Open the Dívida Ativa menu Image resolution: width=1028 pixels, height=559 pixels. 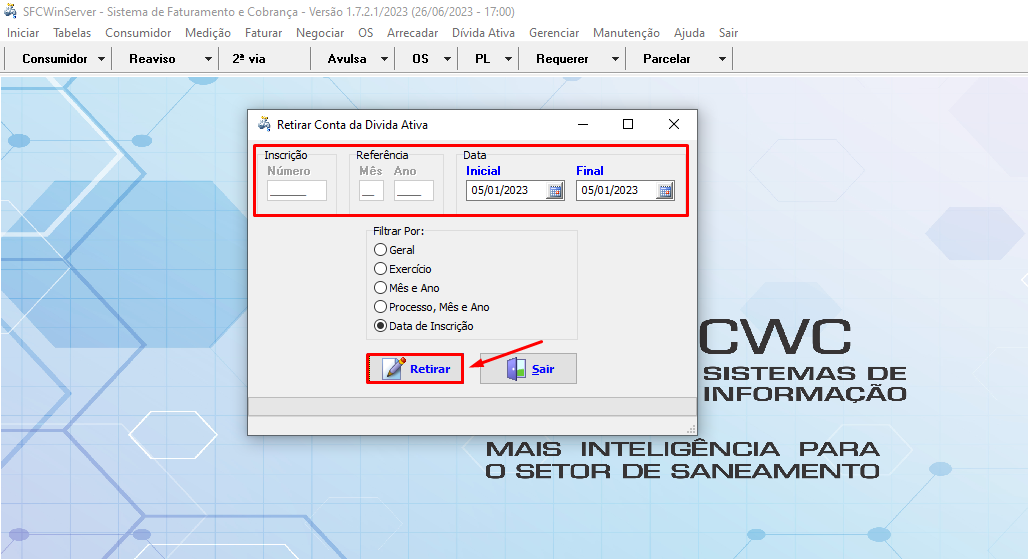[x=483, y=33]
